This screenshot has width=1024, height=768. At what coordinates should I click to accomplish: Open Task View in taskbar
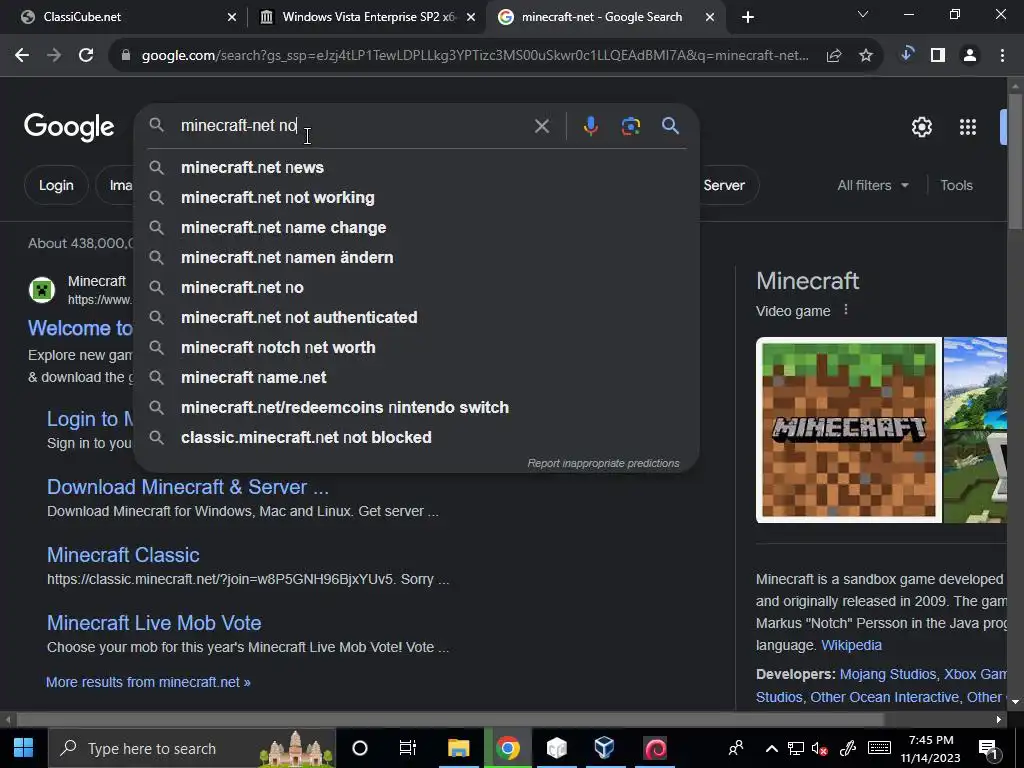(x=408, y=748)
